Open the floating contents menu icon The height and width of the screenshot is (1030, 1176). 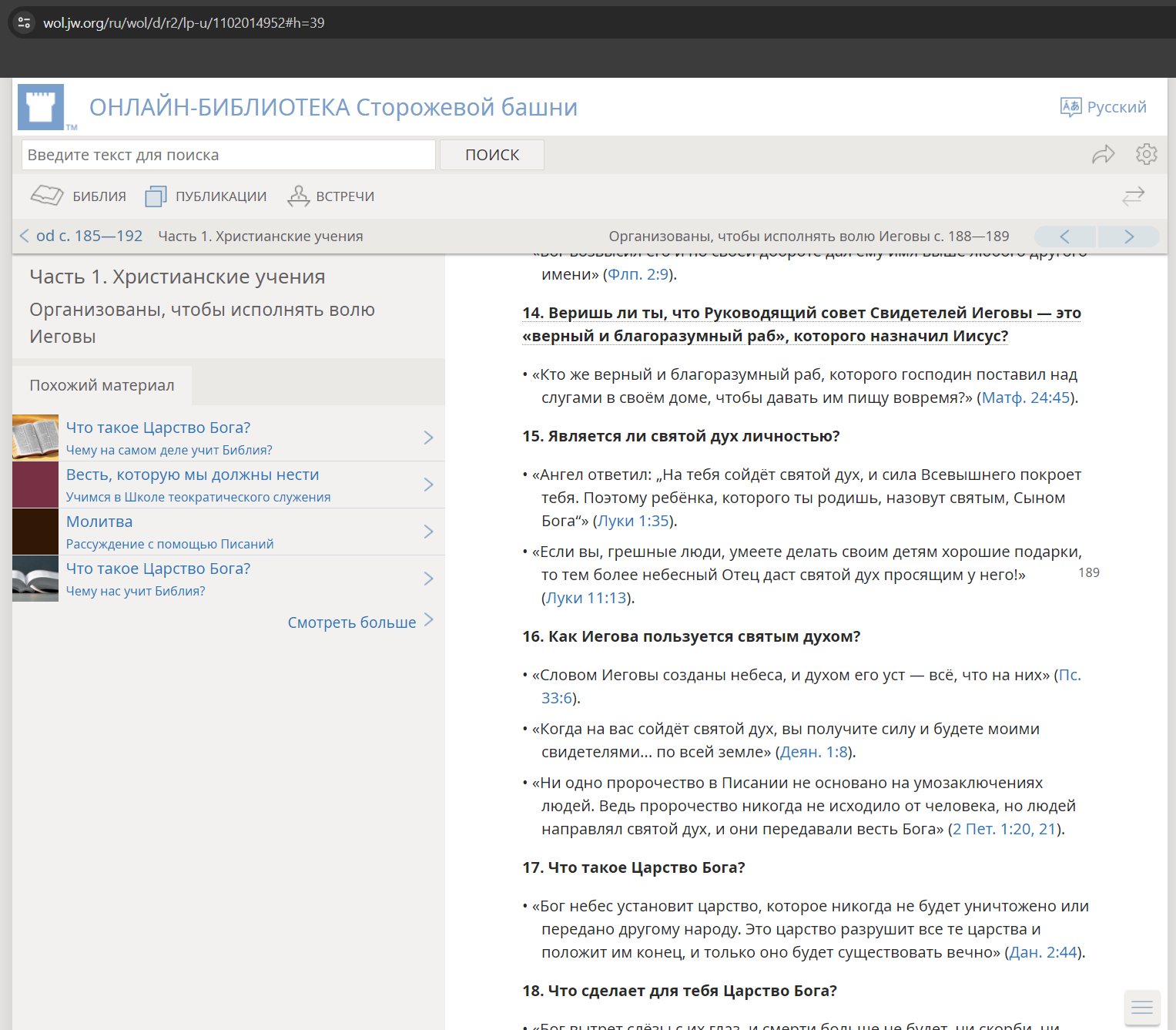point(1142,1007)
